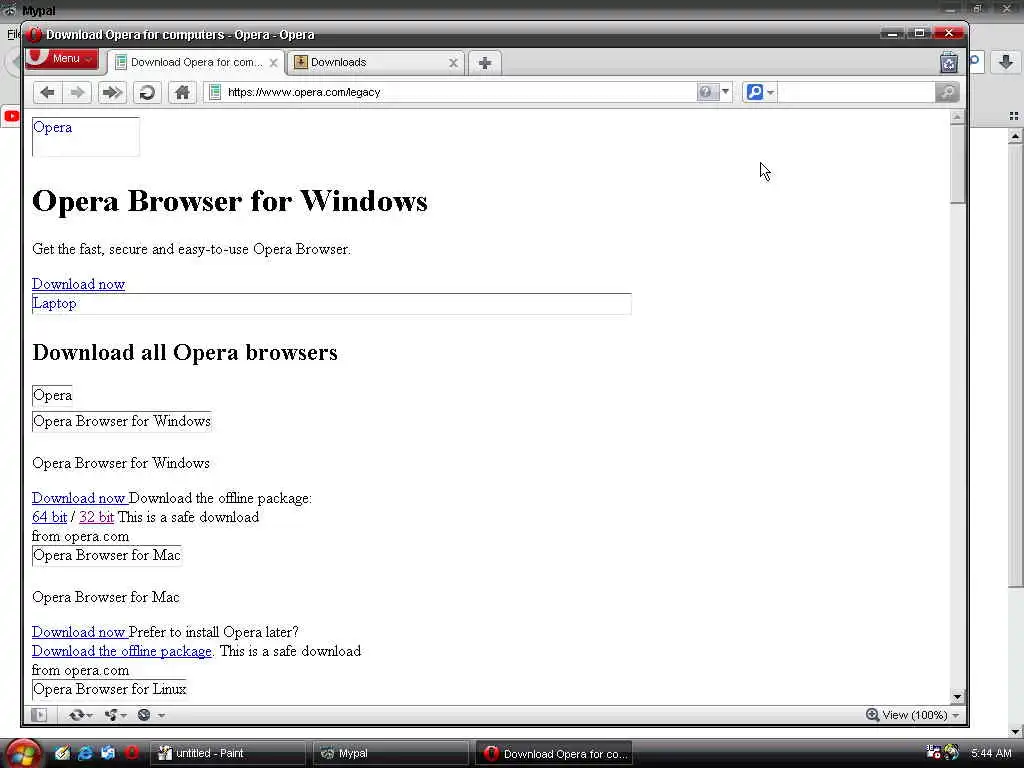Reload the current page

coord(147,92)
